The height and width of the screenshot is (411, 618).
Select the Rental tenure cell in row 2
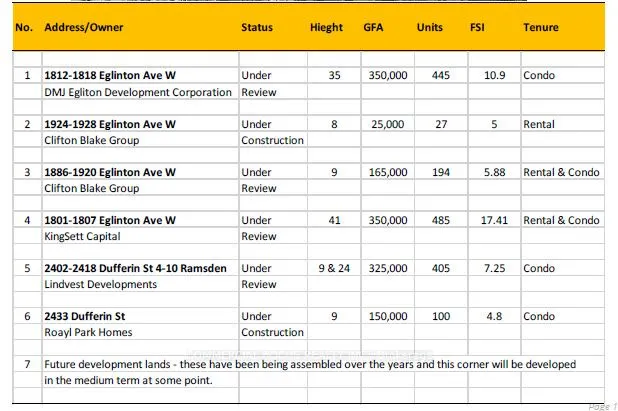pyautogui.click(x=538, y=124)
